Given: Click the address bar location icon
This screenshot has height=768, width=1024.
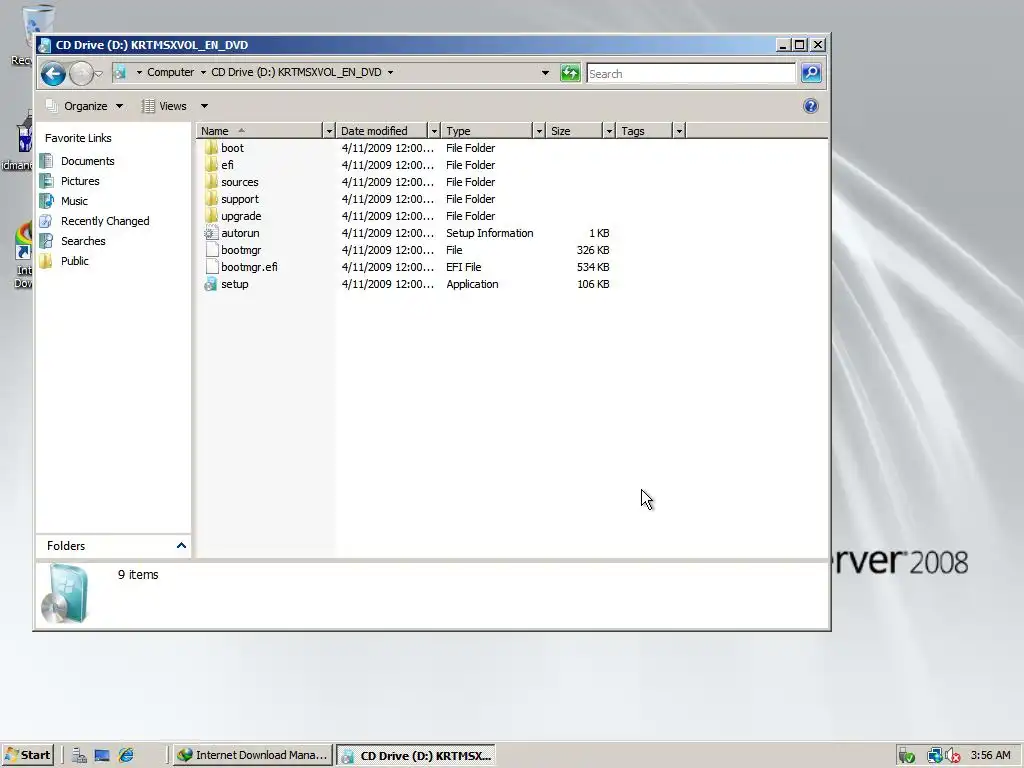Looking at the screenshot, I should [x=120, y=72].
